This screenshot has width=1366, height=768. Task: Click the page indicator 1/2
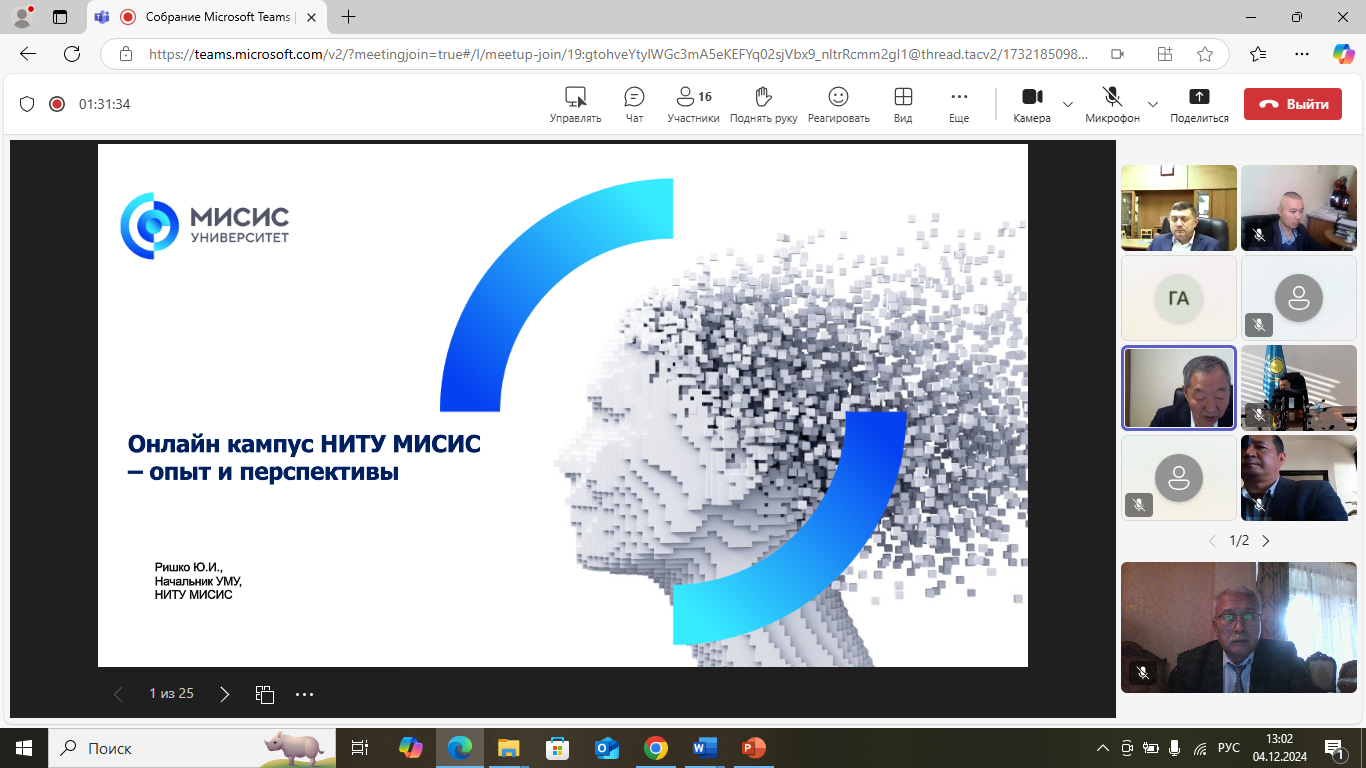[1239, 541]
